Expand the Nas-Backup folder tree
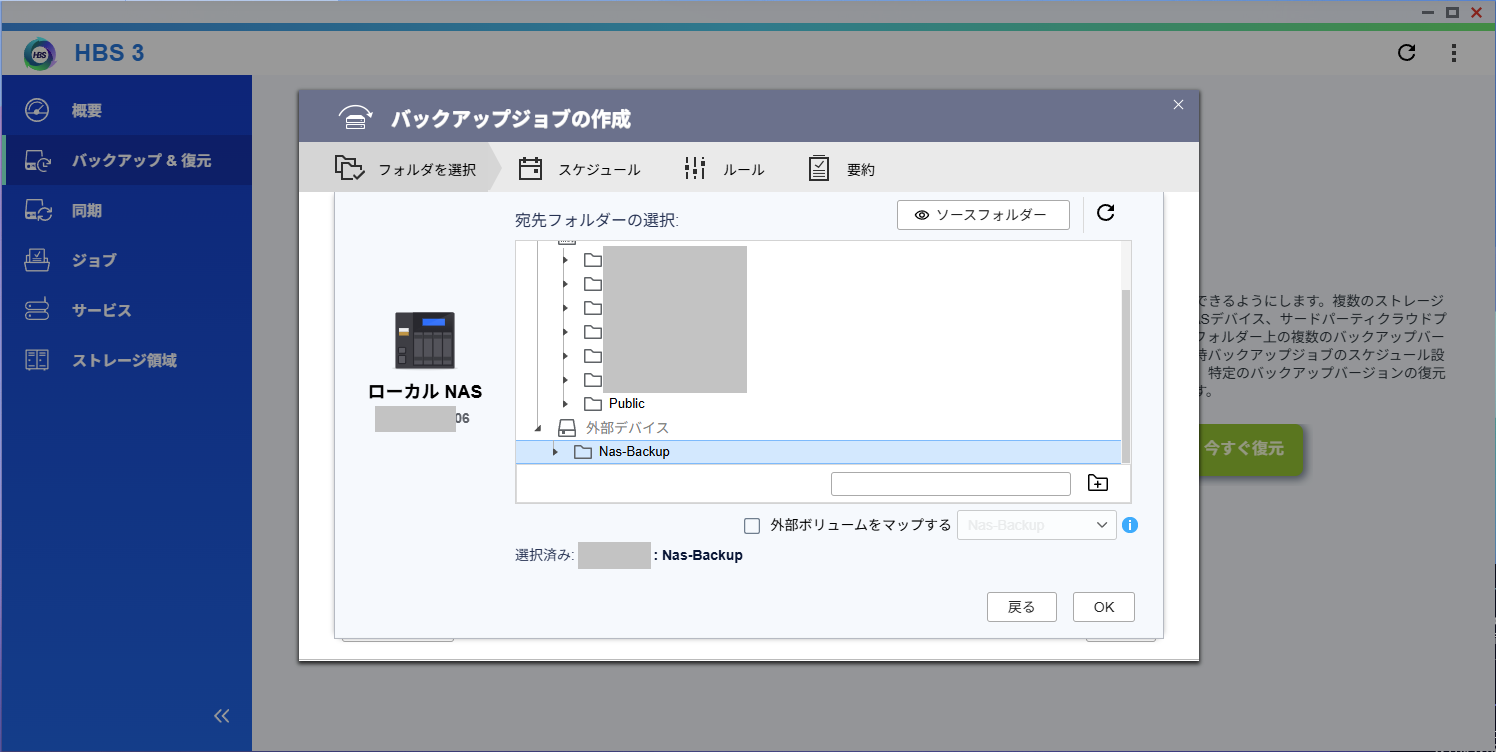This screenshot has height=752, width=1496. (556, 452)
